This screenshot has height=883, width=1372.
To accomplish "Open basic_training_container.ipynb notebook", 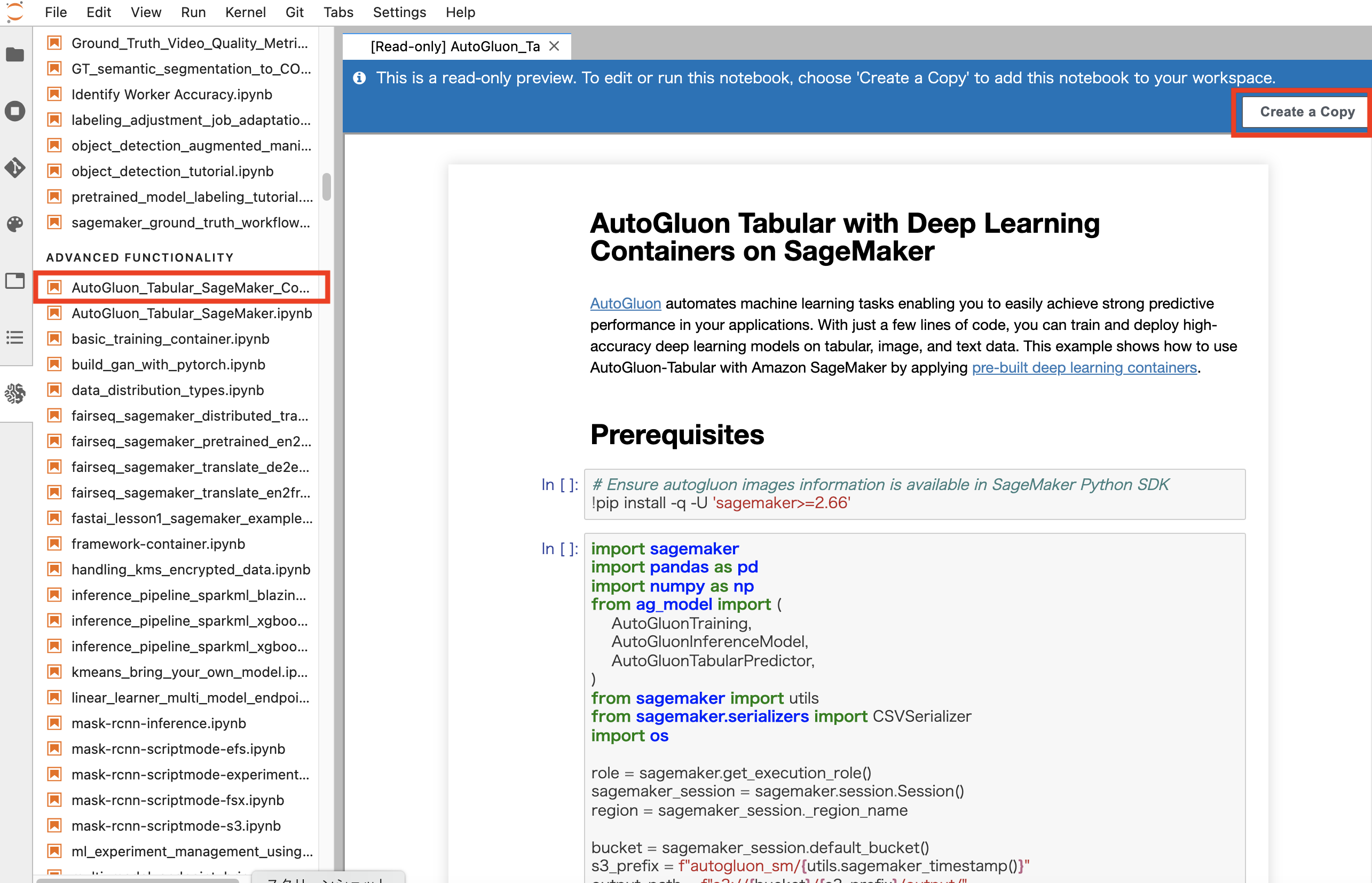I will 170,339.
